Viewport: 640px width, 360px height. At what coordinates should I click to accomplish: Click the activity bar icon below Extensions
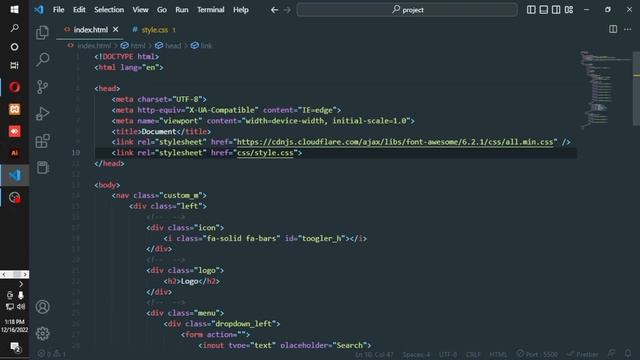[42, 167]
